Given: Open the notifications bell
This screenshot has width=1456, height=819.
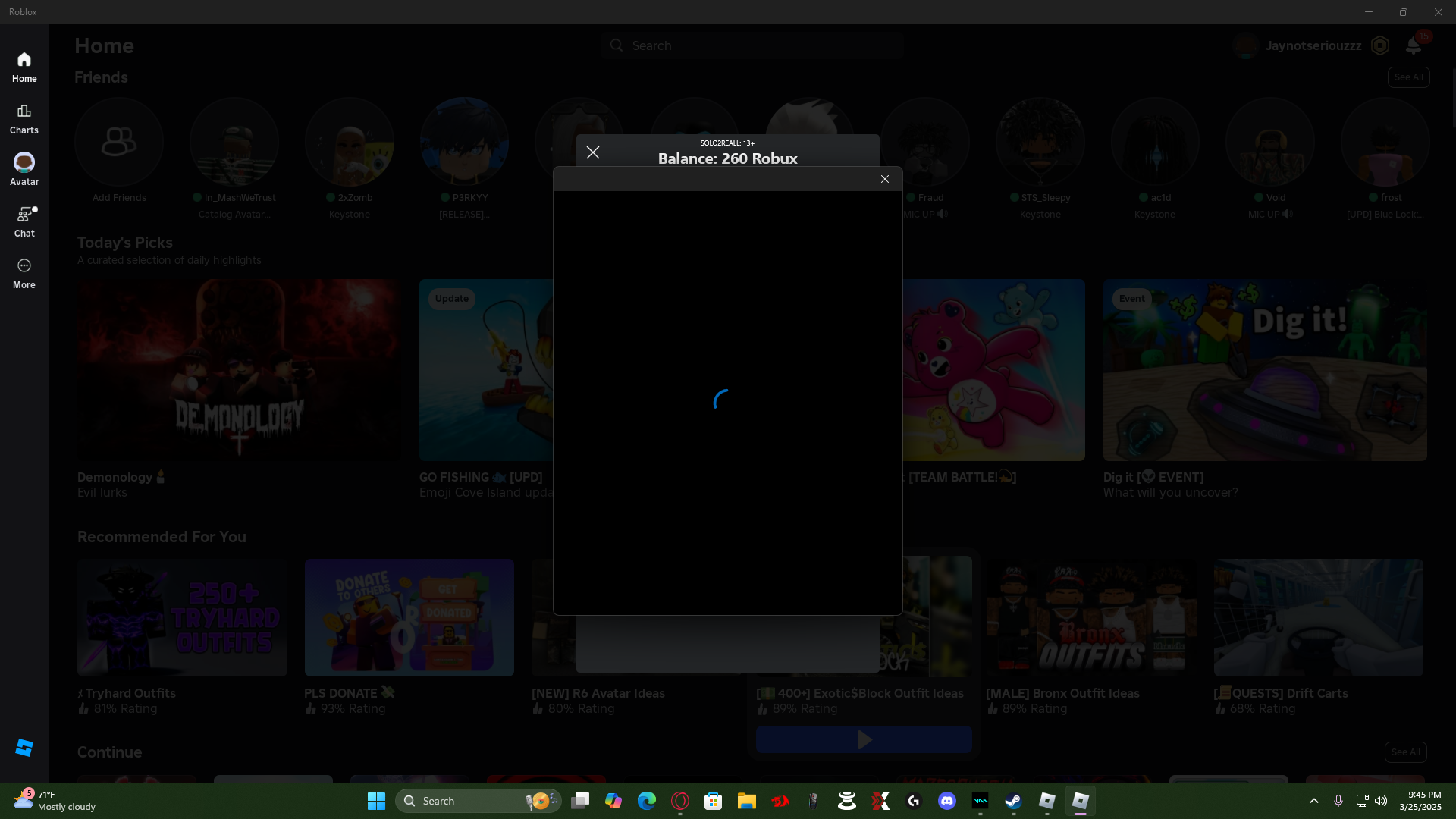Looking at the screenshot, I should point(1413,45).
